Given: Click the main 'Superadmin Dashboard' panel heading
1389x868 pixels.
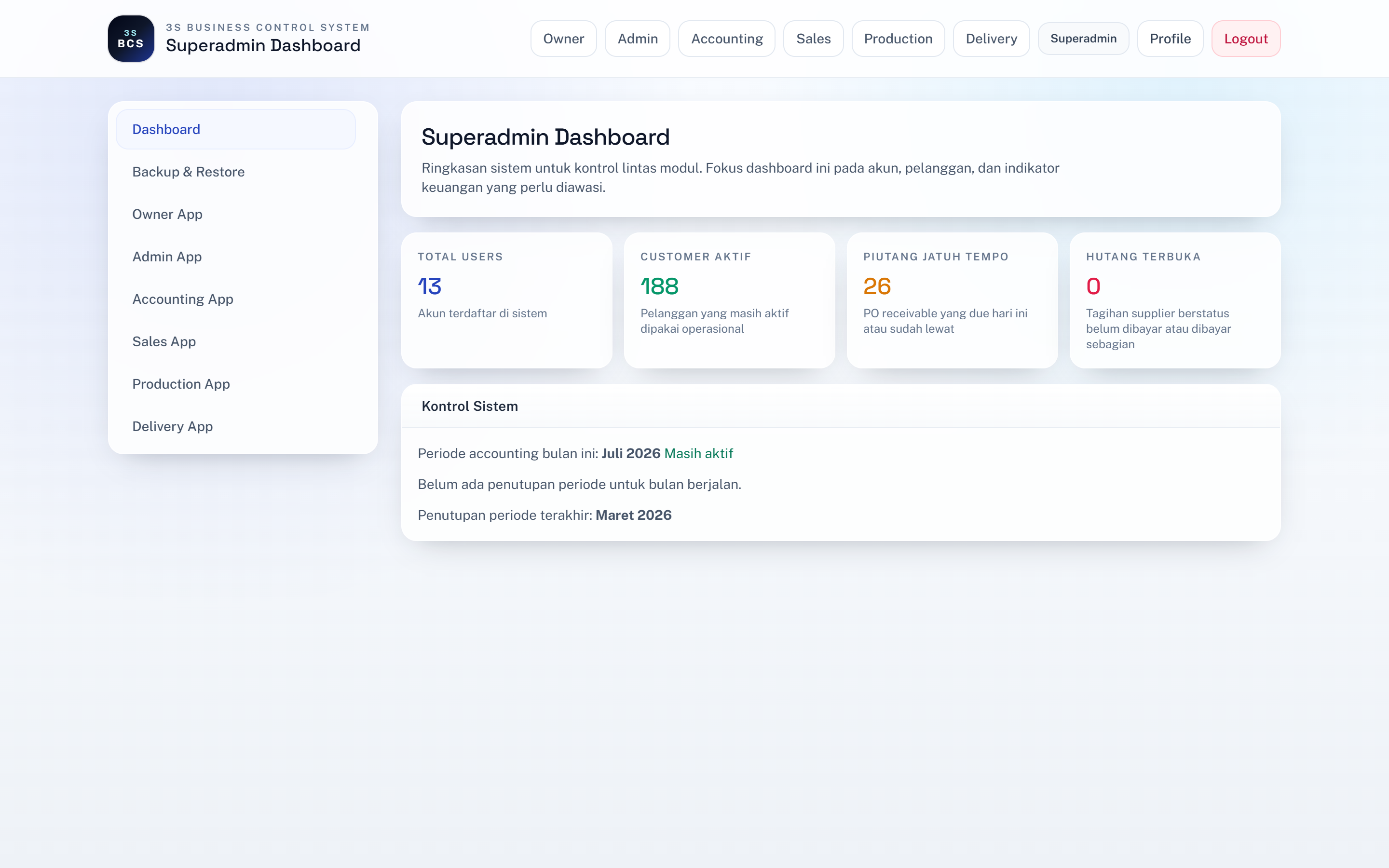Looking at the screenshot, I should [x=545, y=137].
